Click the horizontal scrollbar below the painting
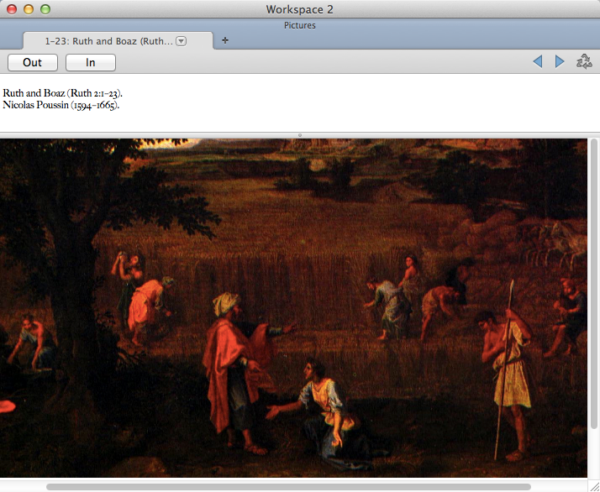The image size is (600, 492). 289,487
